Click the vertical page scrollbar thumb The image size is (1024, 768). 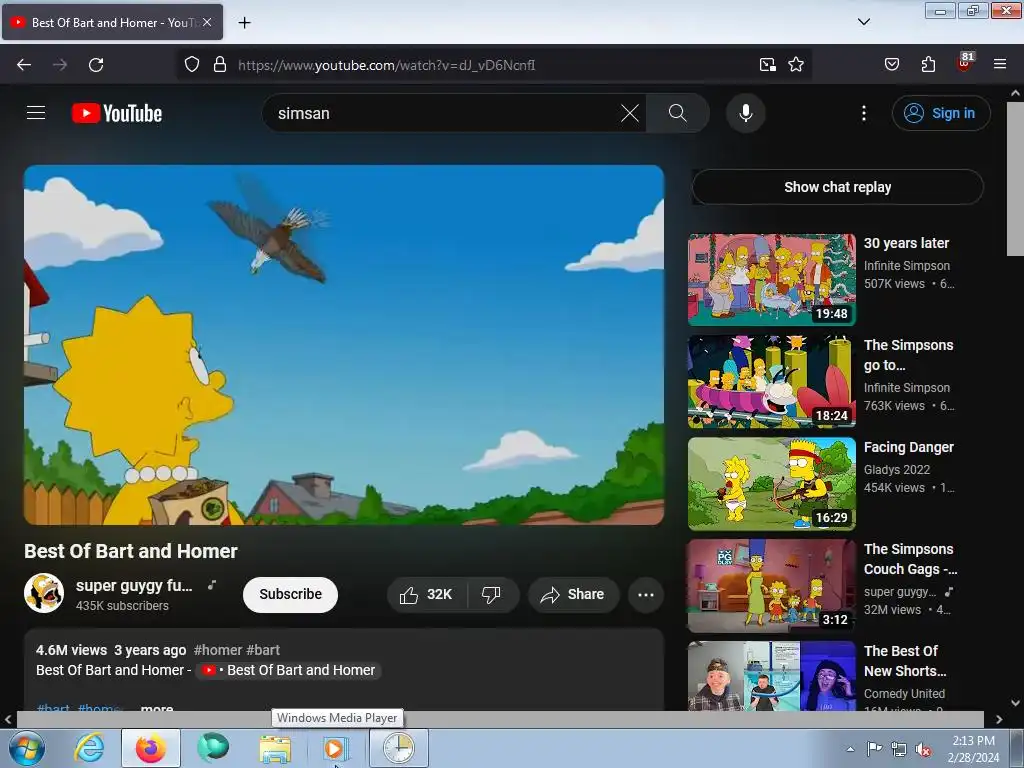click(x=1015, y=178)
